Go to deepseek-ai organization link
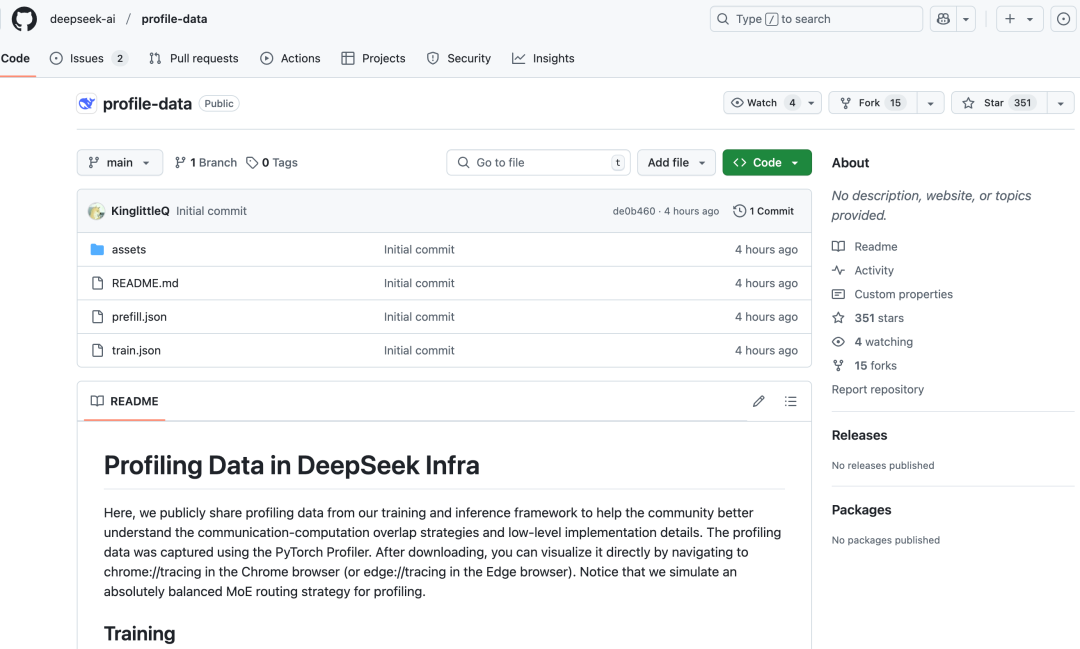Viewport: 1080px width, 649px height. click(83, 19)
